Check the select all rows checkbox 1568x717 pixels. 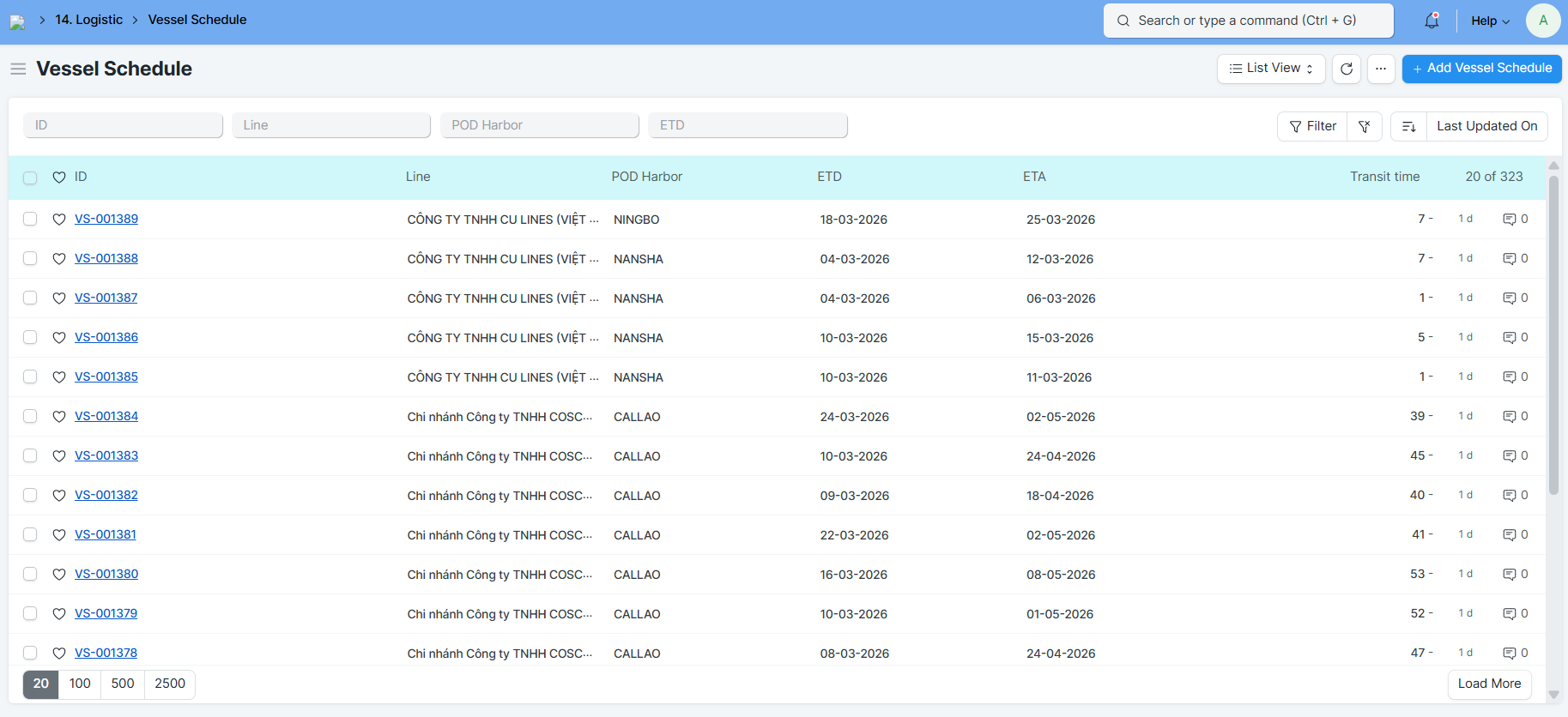coord(30,178)
